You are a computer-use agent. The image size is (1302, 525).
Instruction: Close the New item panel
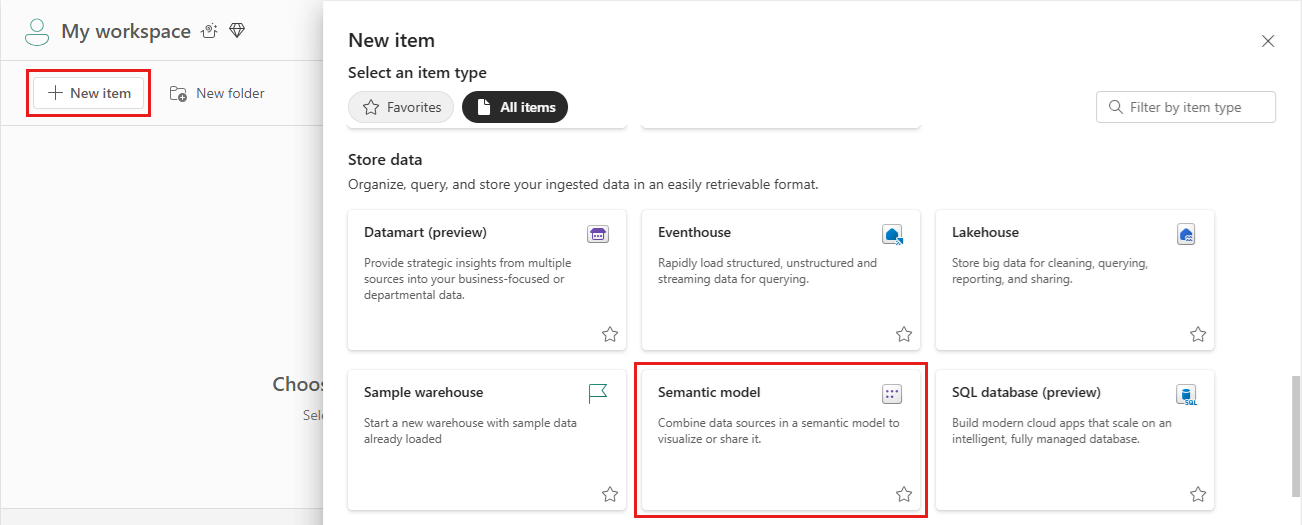(1268, 41)
